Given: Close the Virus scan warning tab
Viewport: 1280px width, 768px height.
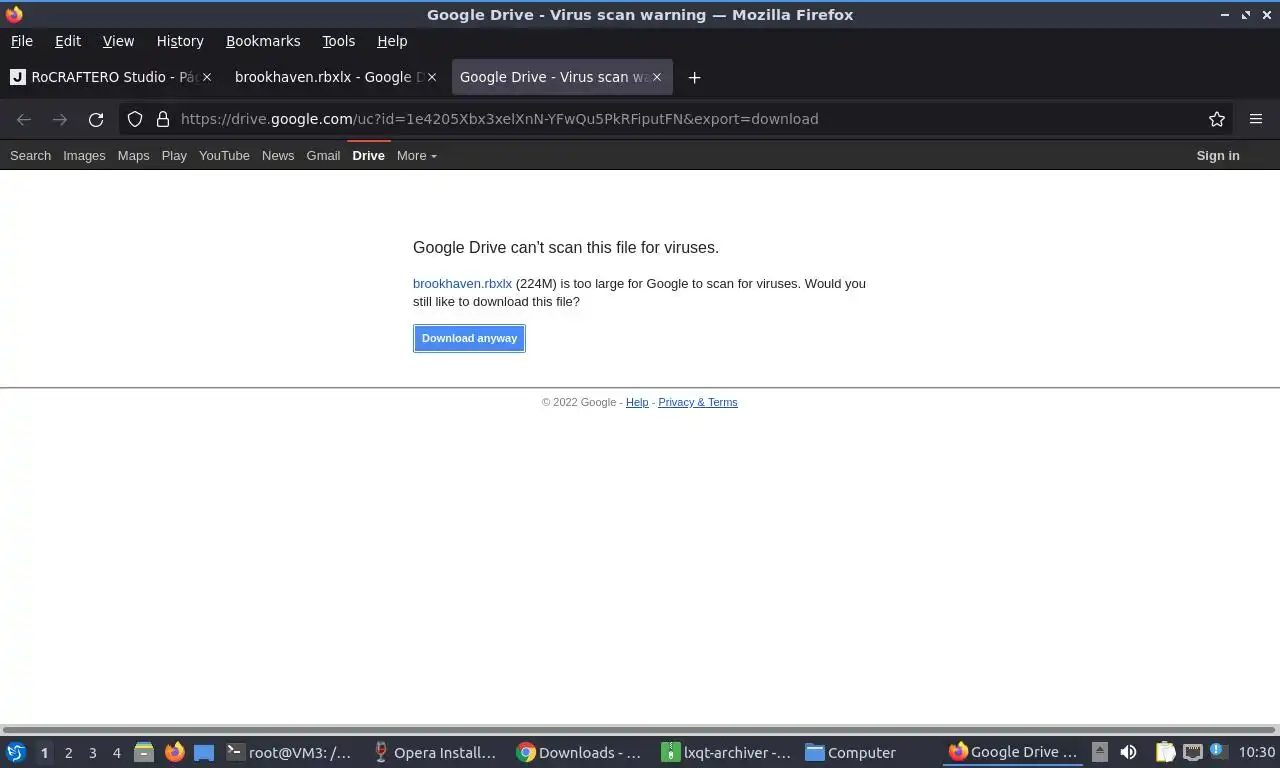Looking at the screenshot, I should point(657,77).
